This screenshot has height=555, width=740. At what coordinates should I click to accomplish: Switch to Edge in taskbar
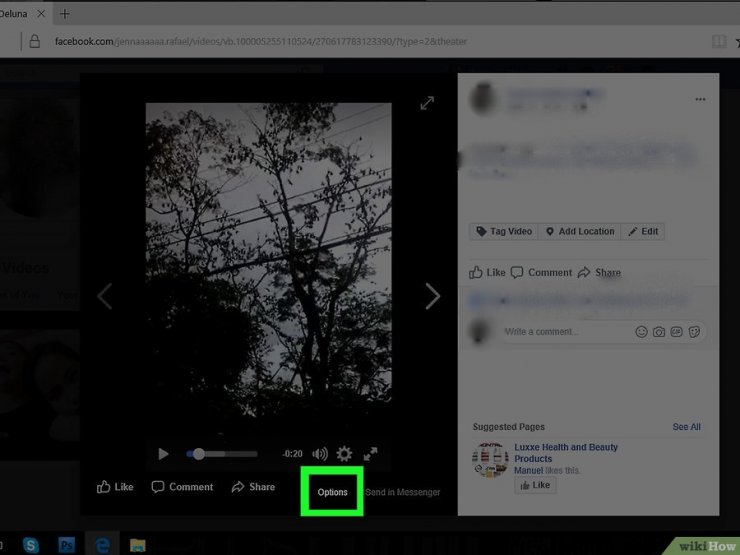[x=102, y=545]
